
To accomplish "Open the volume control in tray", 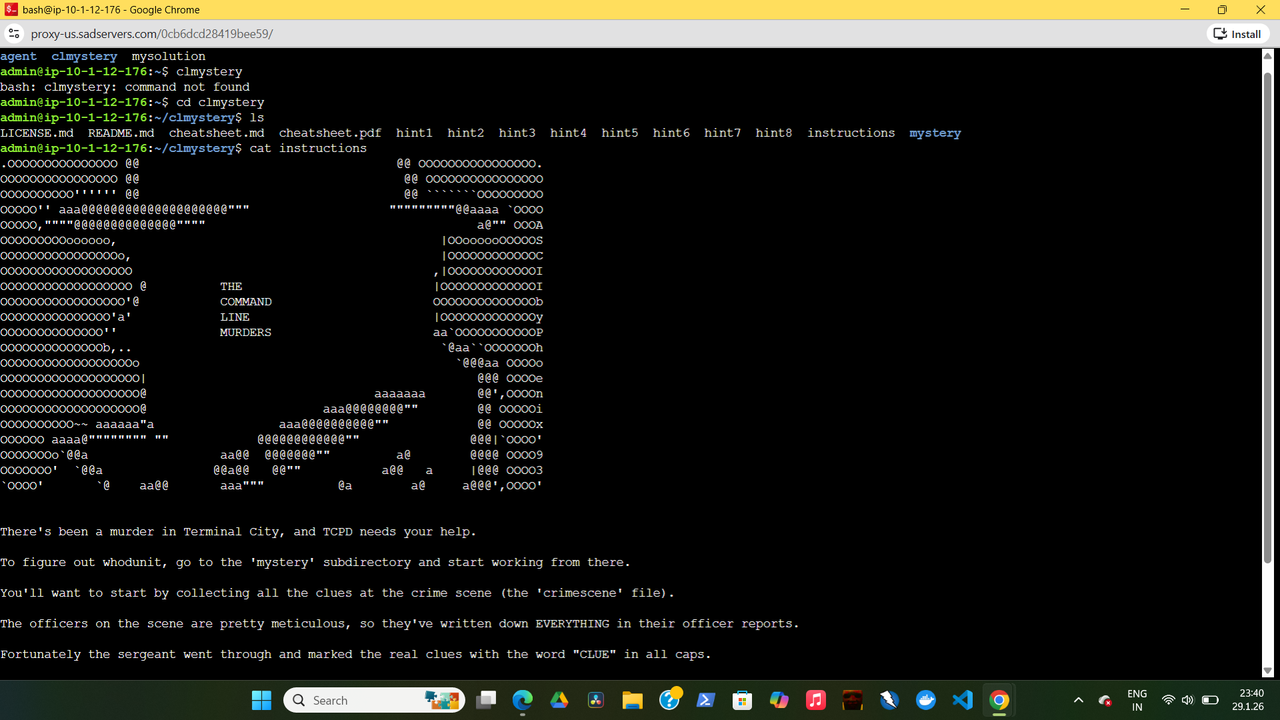I will tap(1187, 700).
